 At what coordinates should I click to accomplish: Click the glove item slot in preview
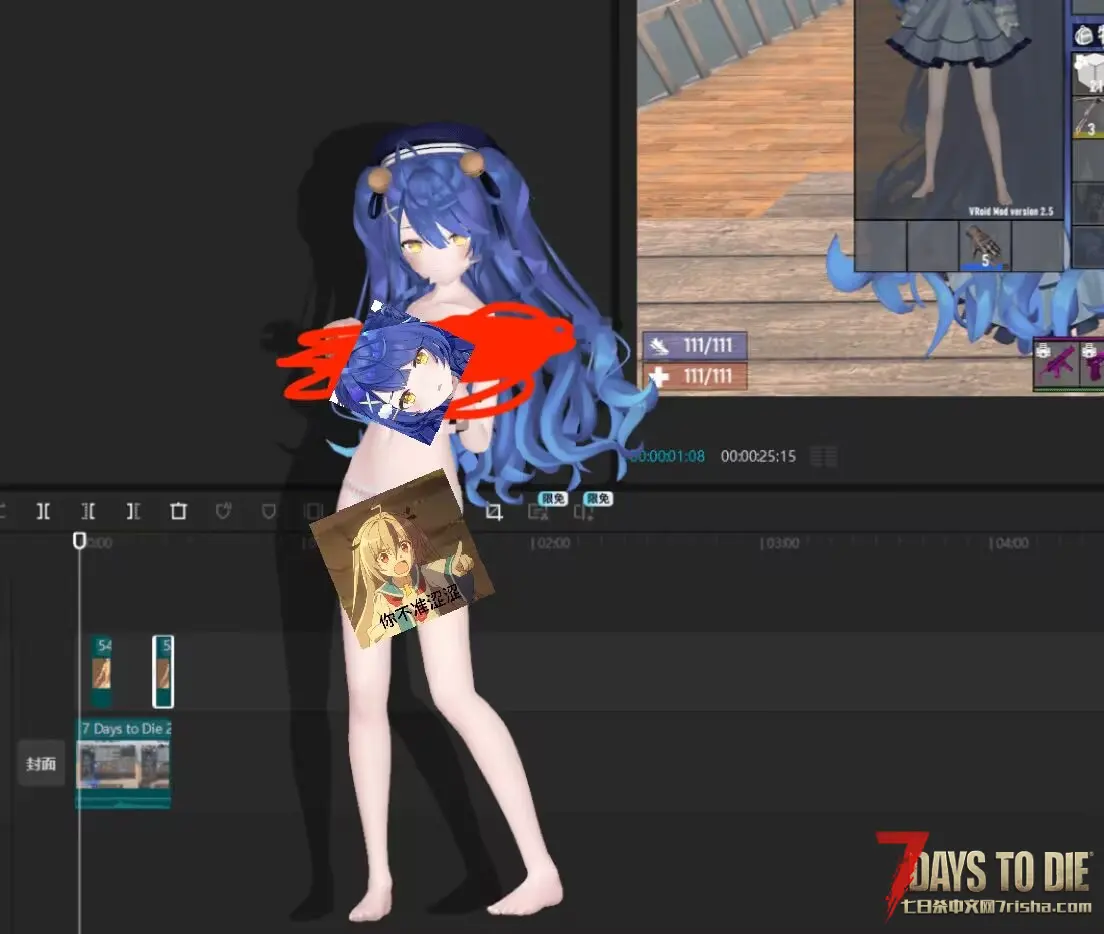pyautogui.click(x=984, y=246)
